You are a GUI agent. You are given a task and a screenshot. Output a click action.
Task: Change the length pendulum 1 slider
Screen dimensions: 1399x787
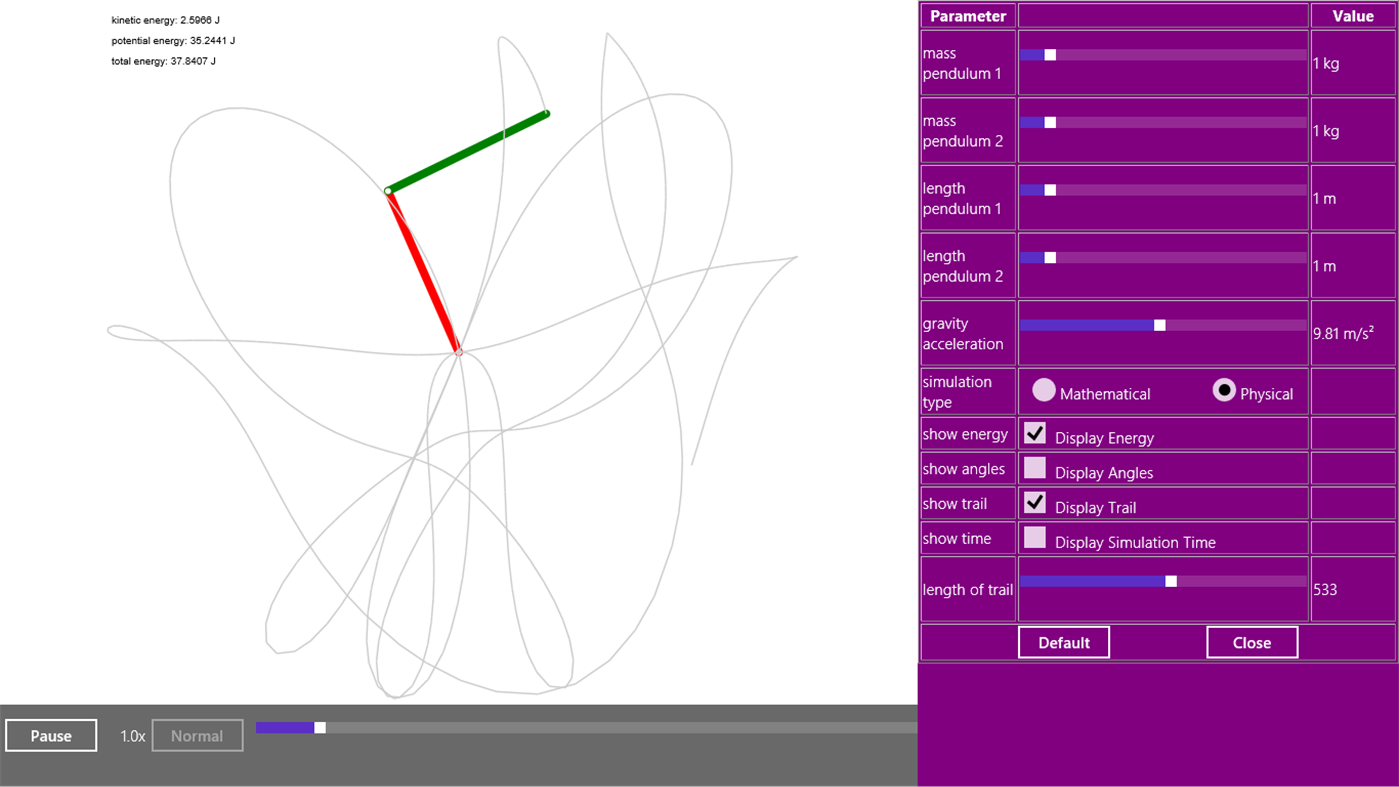click(1049, 189)
